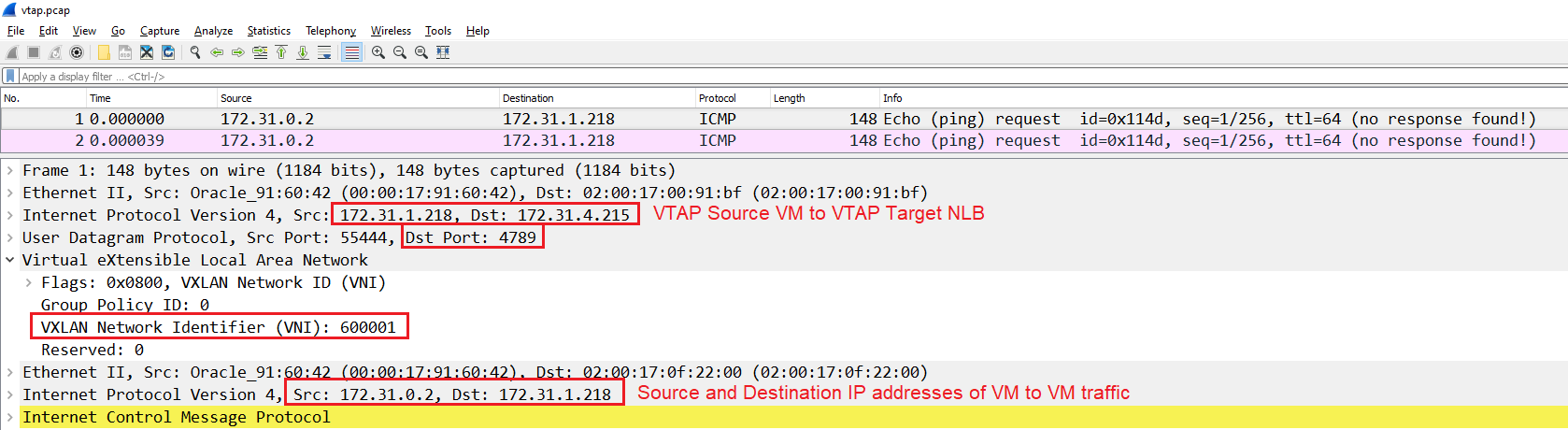
Task: Sort by the Time column header
Action: point(151,98)
